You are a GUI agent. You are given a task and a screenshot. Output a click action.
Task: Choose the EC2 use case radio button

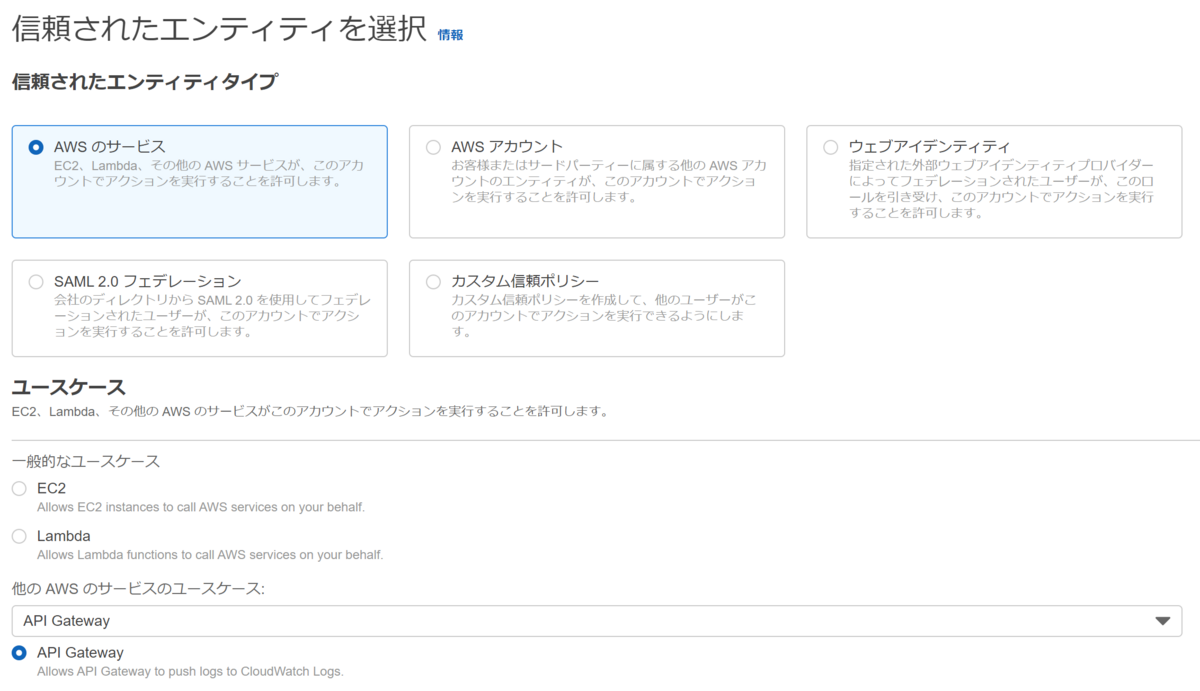[19, 489]
